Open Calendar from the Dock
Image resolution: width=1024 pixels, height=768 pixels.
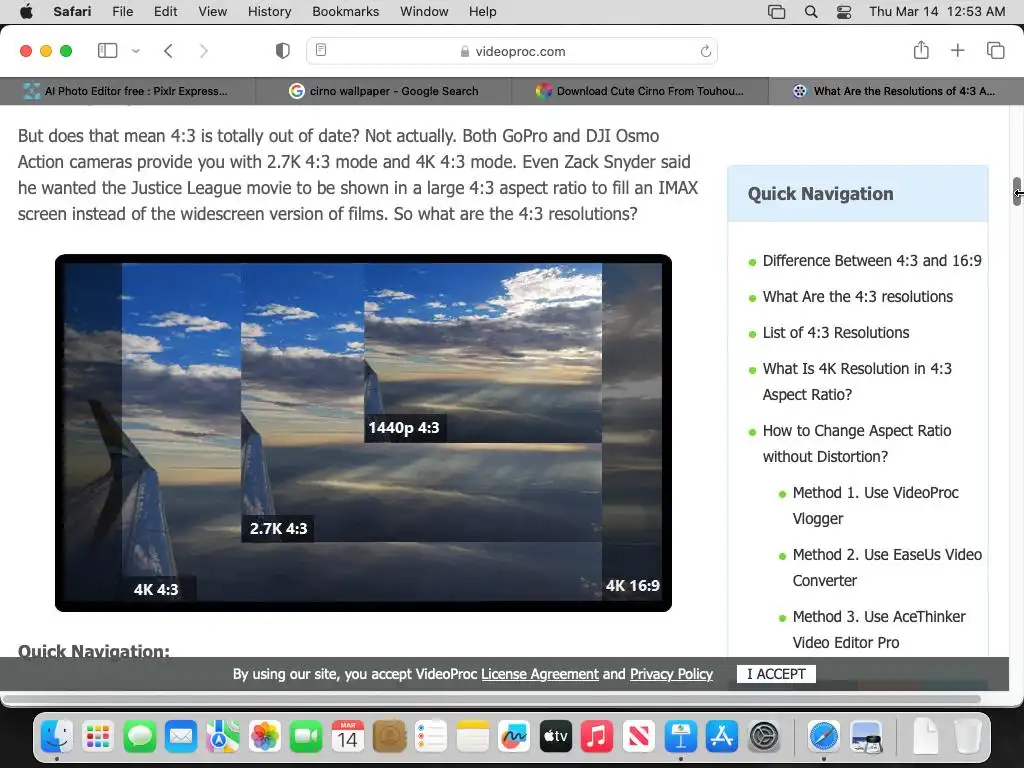click(347, 737)
